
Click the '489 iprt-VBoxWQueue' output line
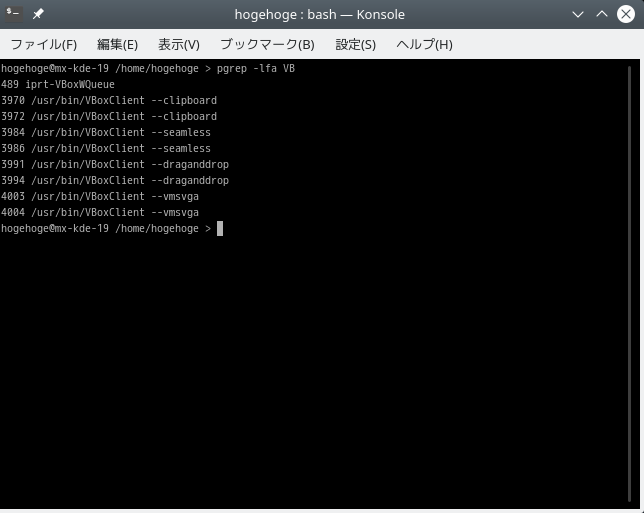58,84
